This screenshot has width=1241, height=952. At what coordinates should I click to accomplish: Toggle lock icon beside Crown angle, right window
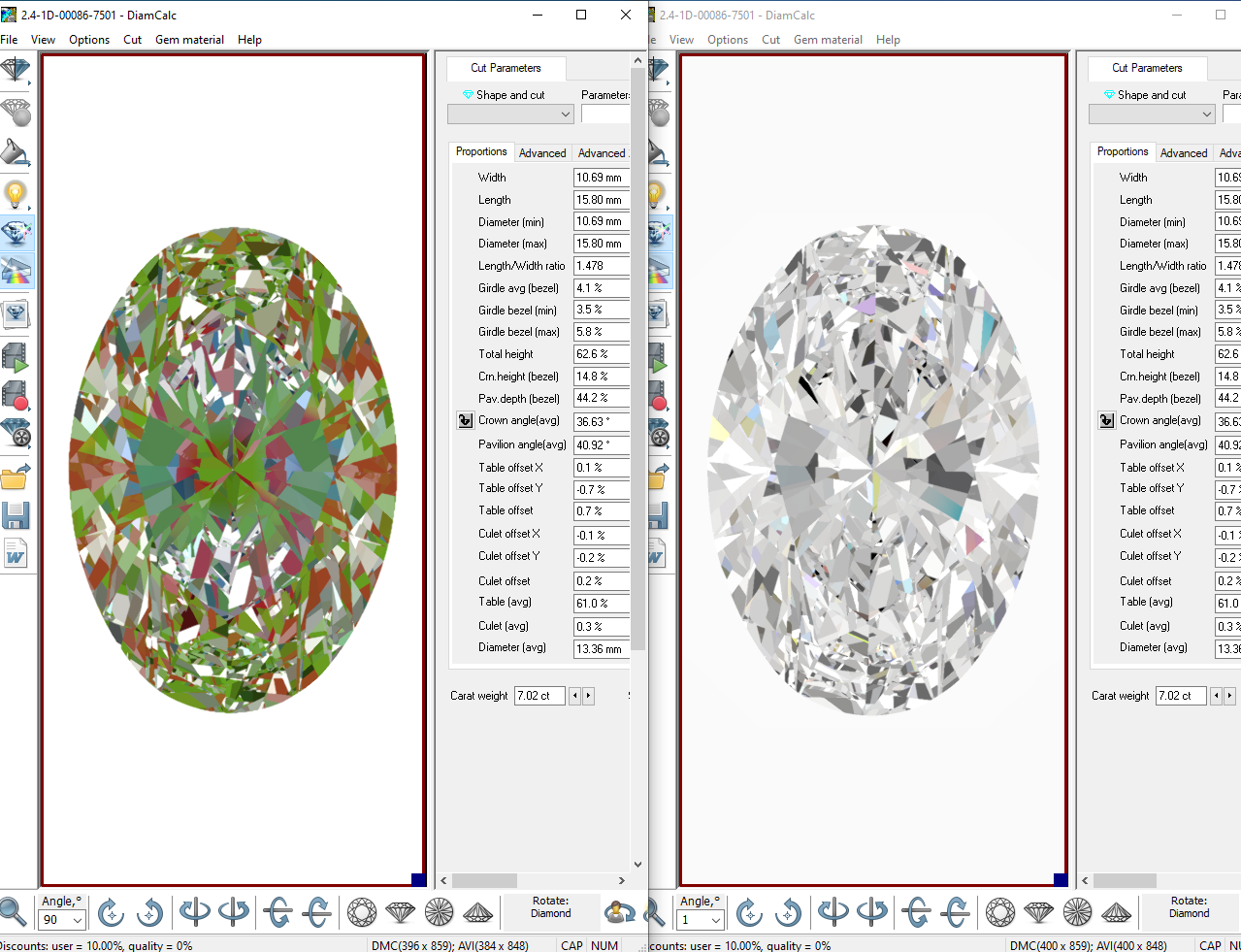[1106, 420]
